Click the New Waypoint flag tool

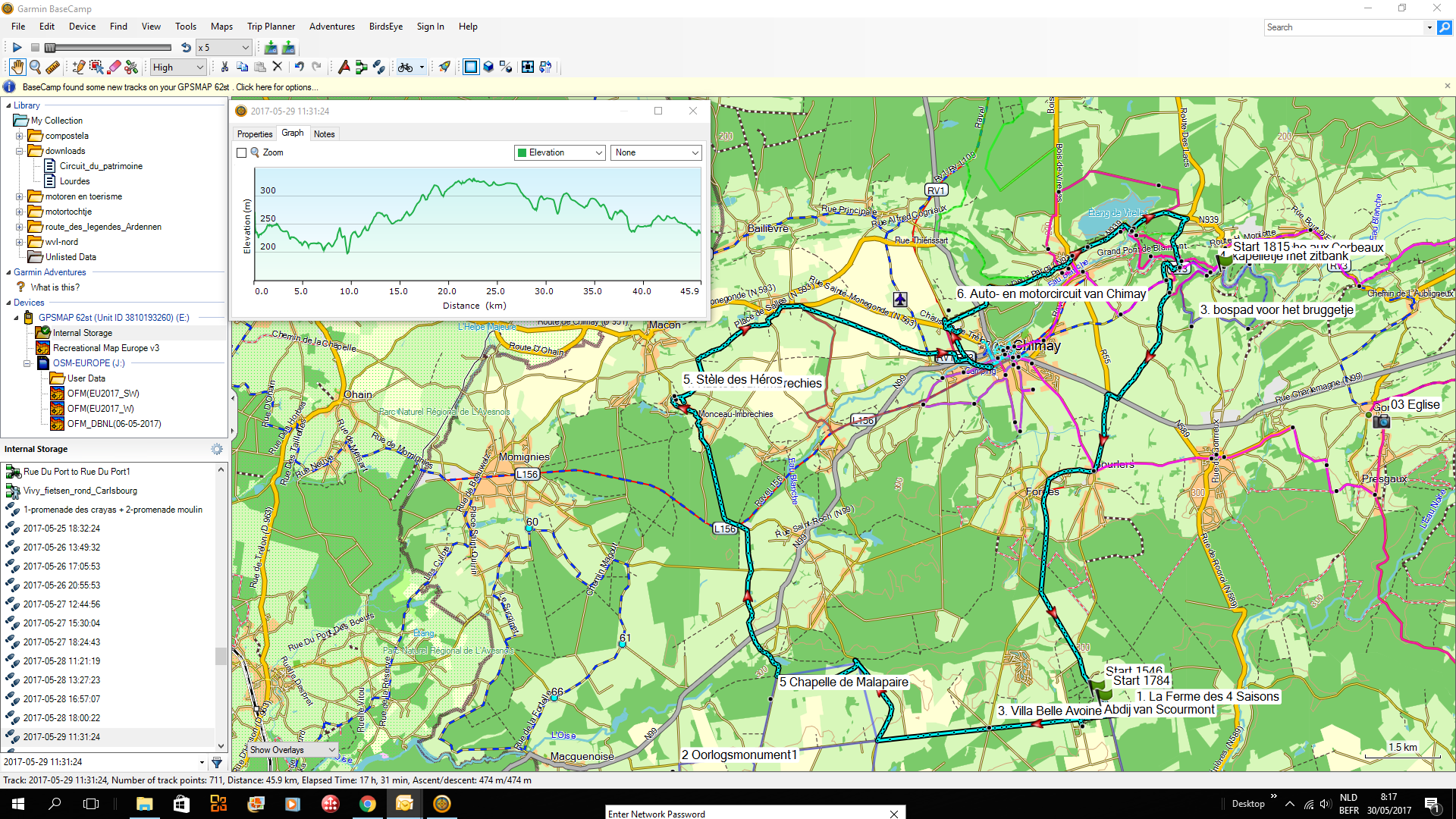point(344,67)
